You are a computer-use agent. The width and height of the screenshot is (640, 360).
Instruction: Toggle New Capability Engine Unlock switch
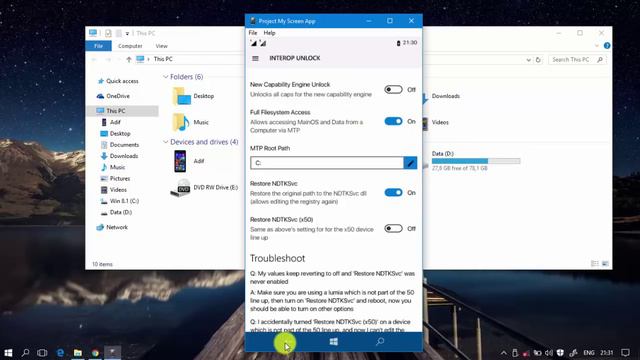(393, 89)
